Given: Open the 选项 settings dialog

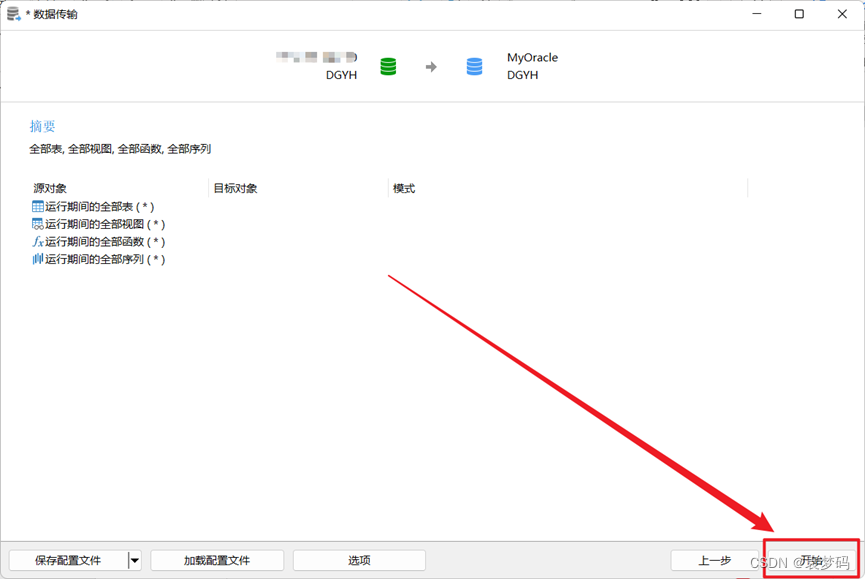Looking at the screenshot, I should [x=359, y=560].
